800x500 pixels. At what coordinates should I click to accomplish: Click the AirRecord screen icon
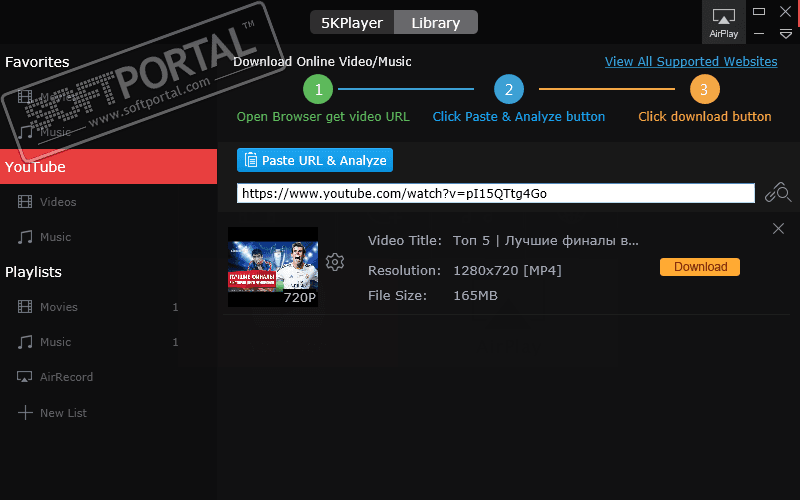click(24, 377)
